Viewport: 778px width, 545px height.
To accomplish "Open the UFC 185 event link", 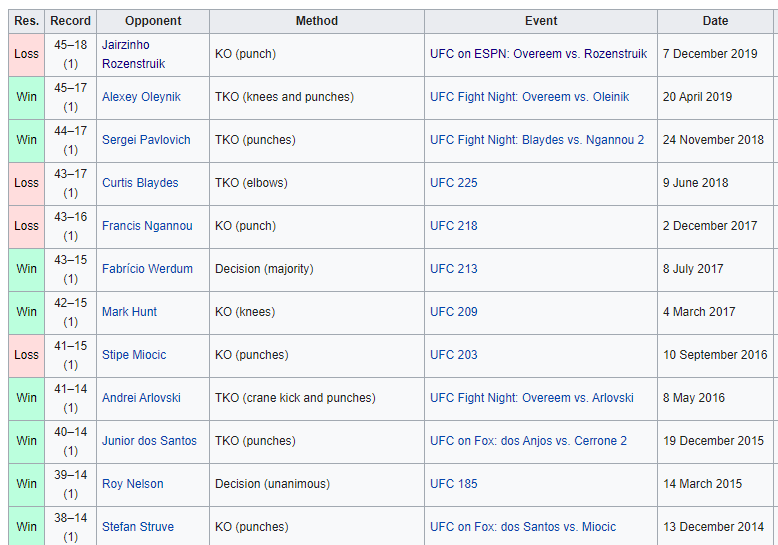I will point(454,484).
